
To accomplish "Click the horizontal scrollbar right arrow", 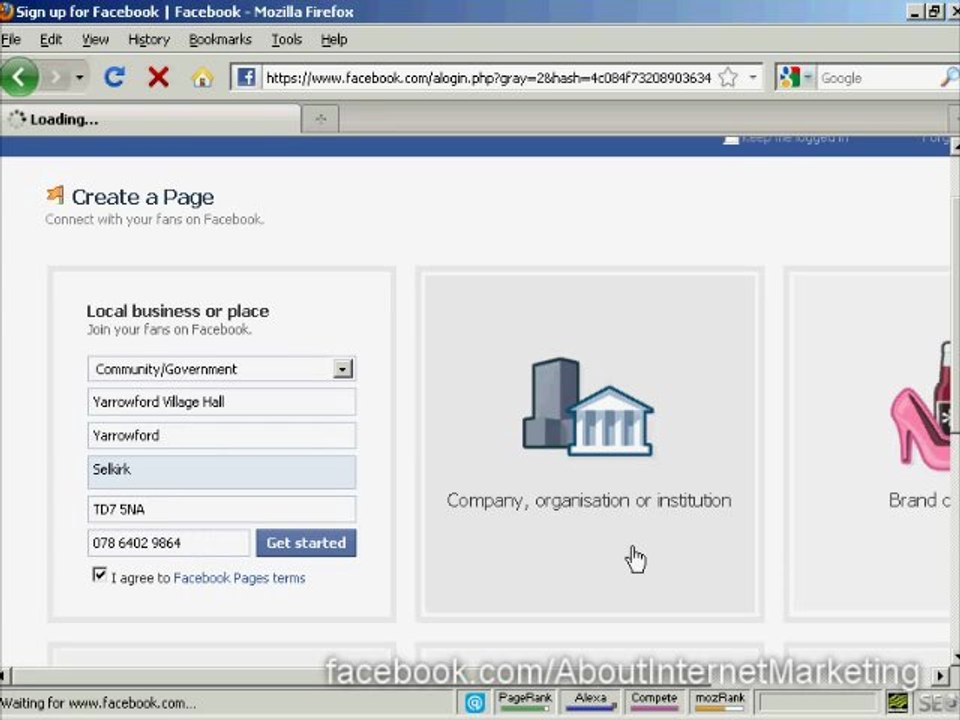I will pyautogui.click(x=940, y=676).
